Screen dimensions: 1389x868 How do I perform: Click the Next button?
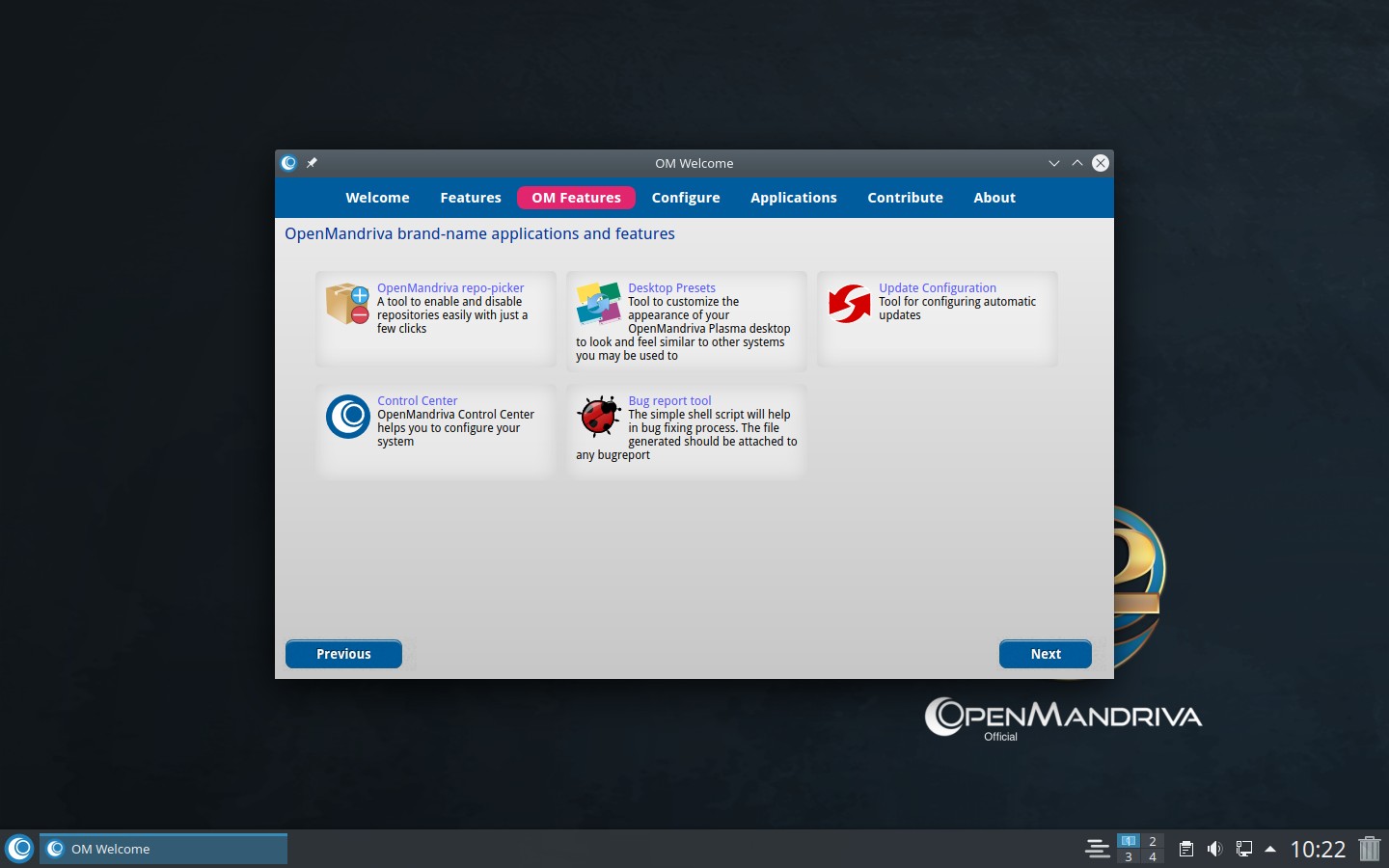1046,654
